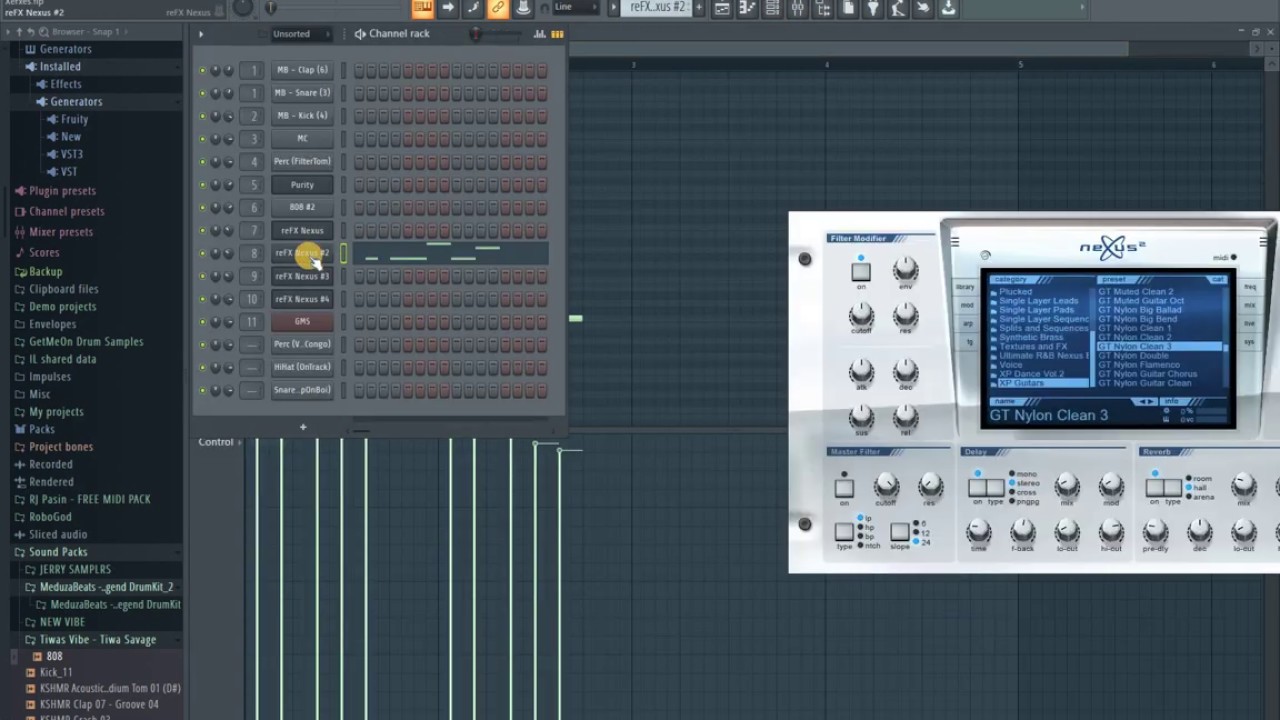1280x720 pixels.
Task: Open the Plugin presets browser folder
Action: click(62, 191)
